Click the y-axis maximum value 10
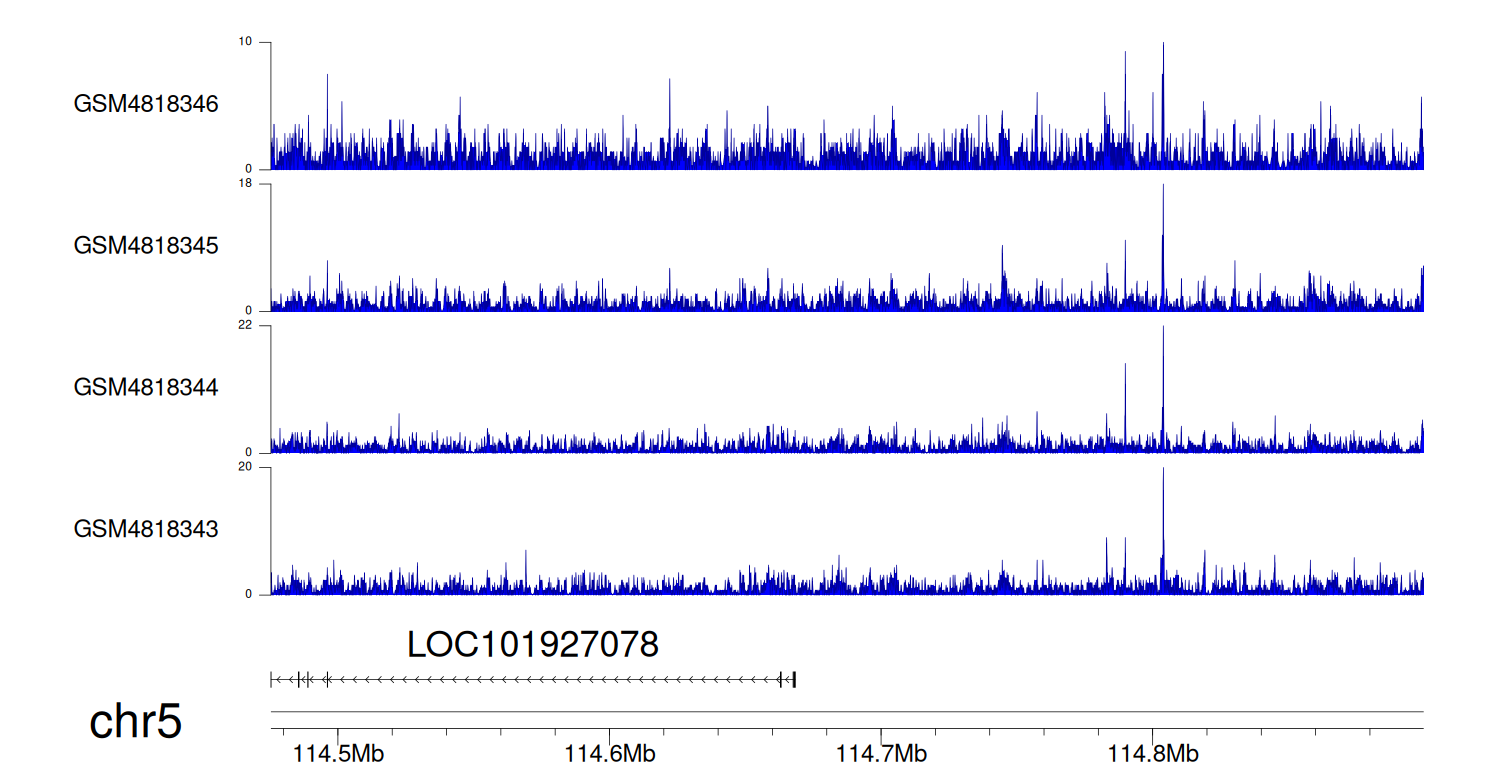The width and height of the screenshot is (1500, 780). [x=246, y=42]
